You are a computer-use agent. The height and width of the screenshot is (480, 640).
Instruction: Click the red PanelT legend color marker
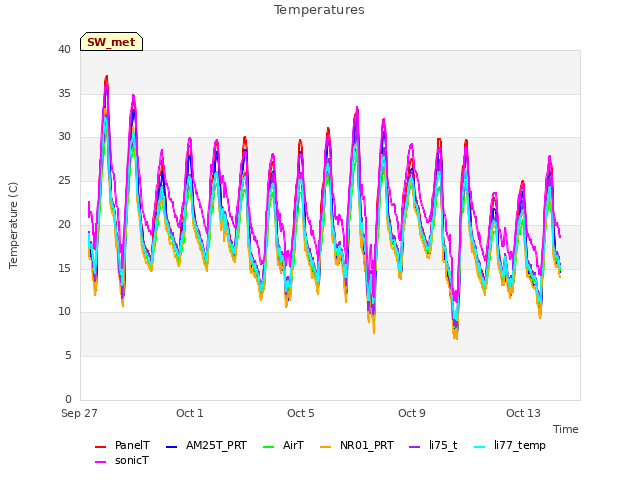[x=100, y=447]
